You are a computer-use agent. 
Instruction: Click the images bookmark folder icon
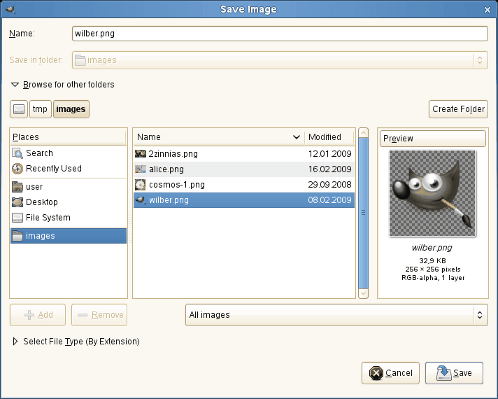coord(17,236)
